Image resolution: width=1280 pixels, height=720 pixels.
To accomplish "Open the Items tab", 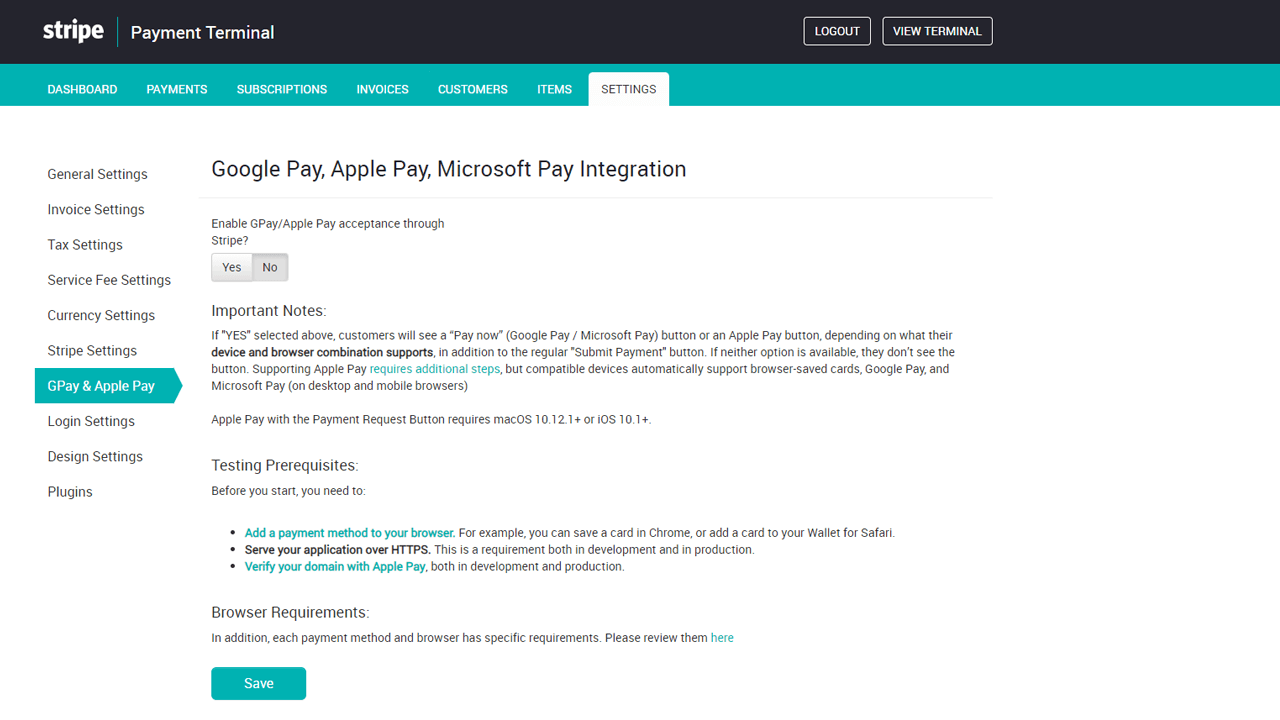I will point(554,89).
